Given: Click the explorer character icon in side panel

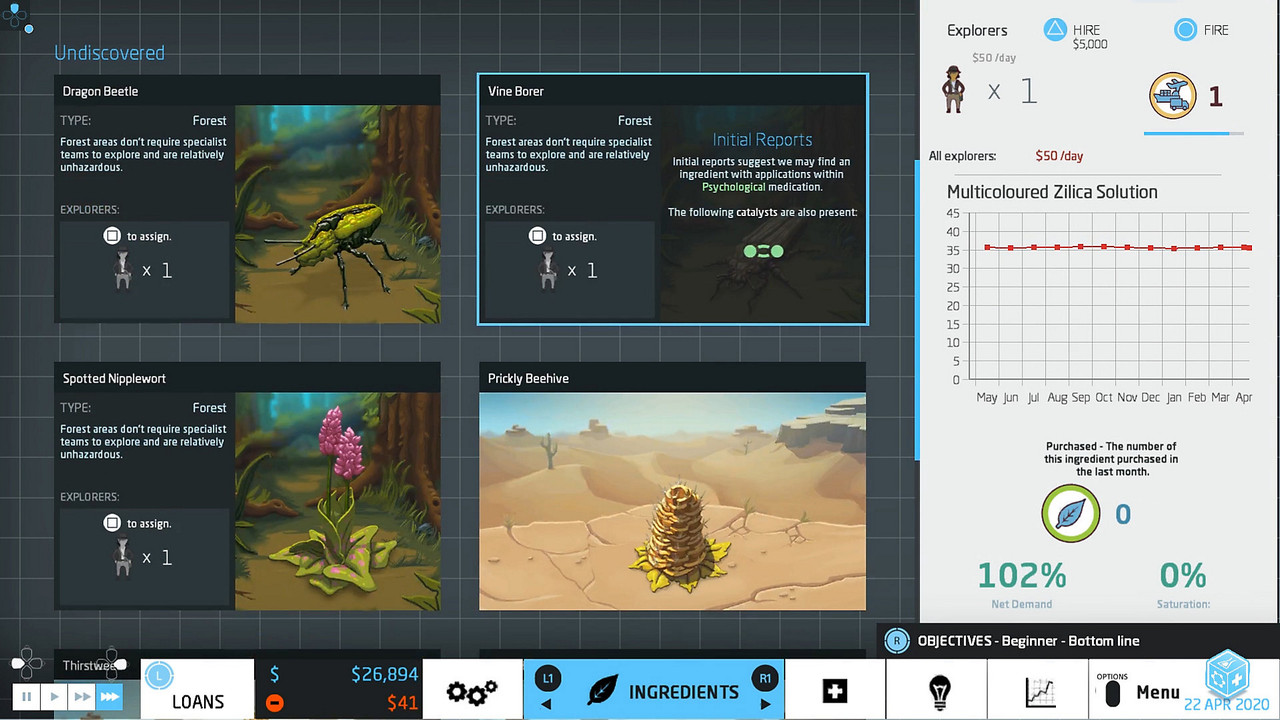Looking at the screenshot, I should pyautogui.click(x=954, y=91).
